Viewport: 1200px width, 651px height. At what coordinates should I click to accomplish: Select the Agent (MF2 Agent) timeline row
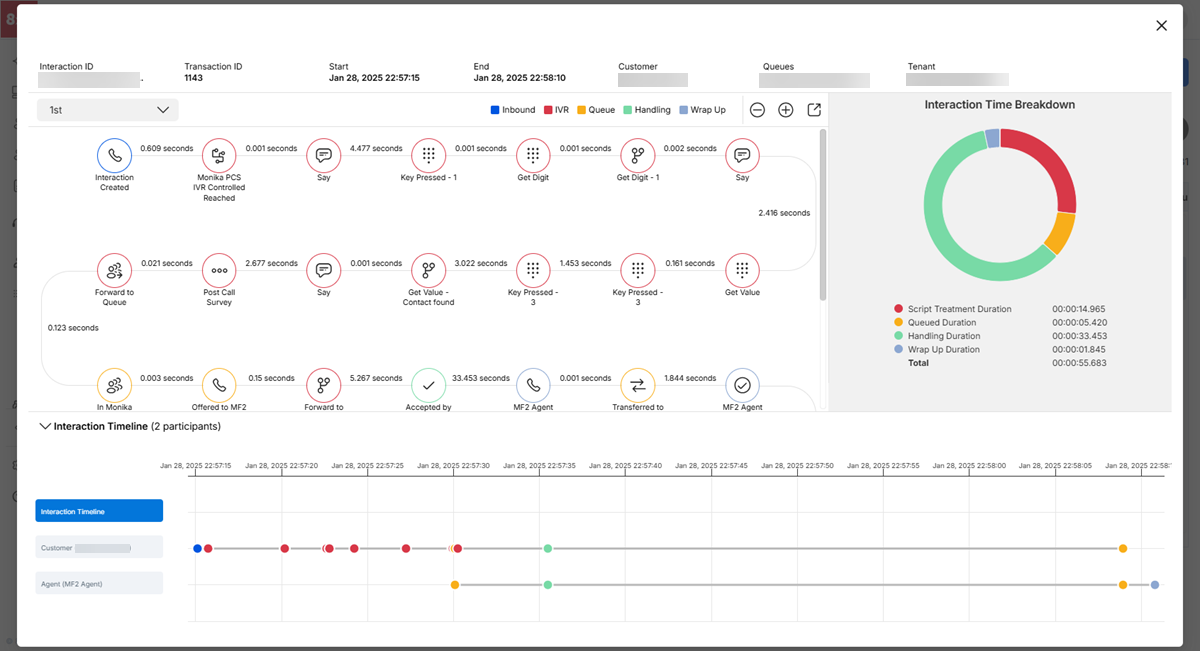click(x=98, y=584)
